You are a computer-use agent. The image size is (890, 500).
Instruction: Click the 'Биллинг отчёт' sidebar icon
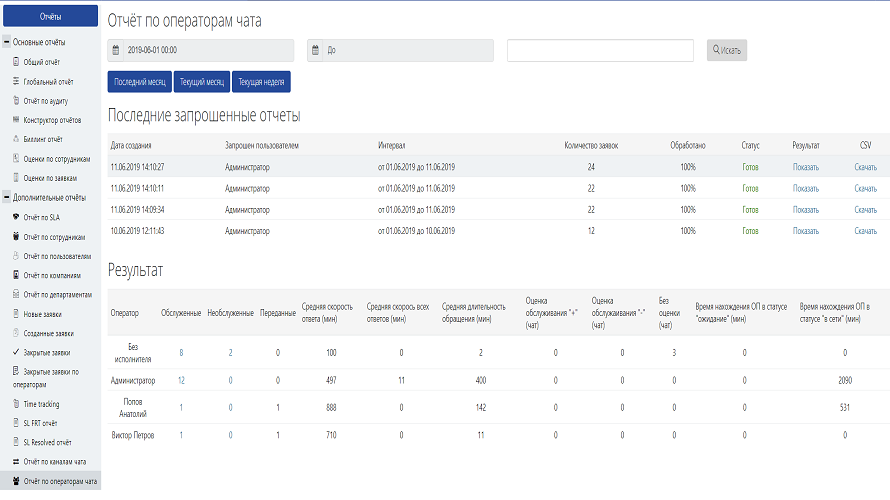pyautogui.click(x=15, y=139)
